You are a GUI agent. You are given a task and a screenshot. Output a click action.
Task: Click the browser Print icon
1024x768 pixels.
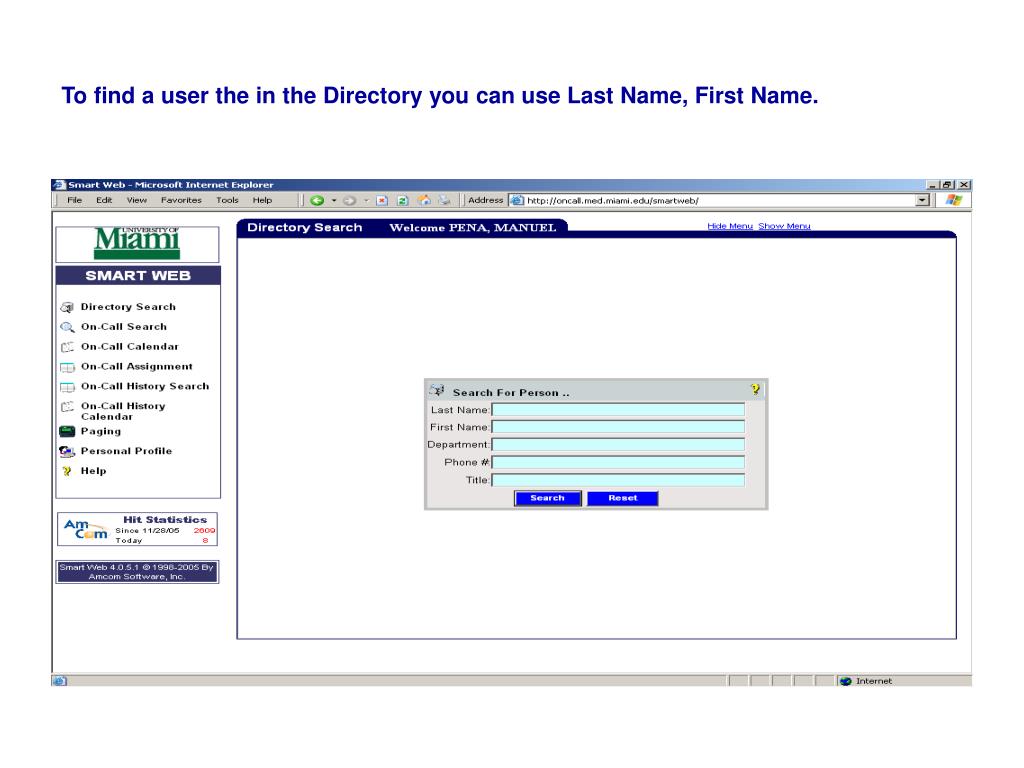click(444, 200)
